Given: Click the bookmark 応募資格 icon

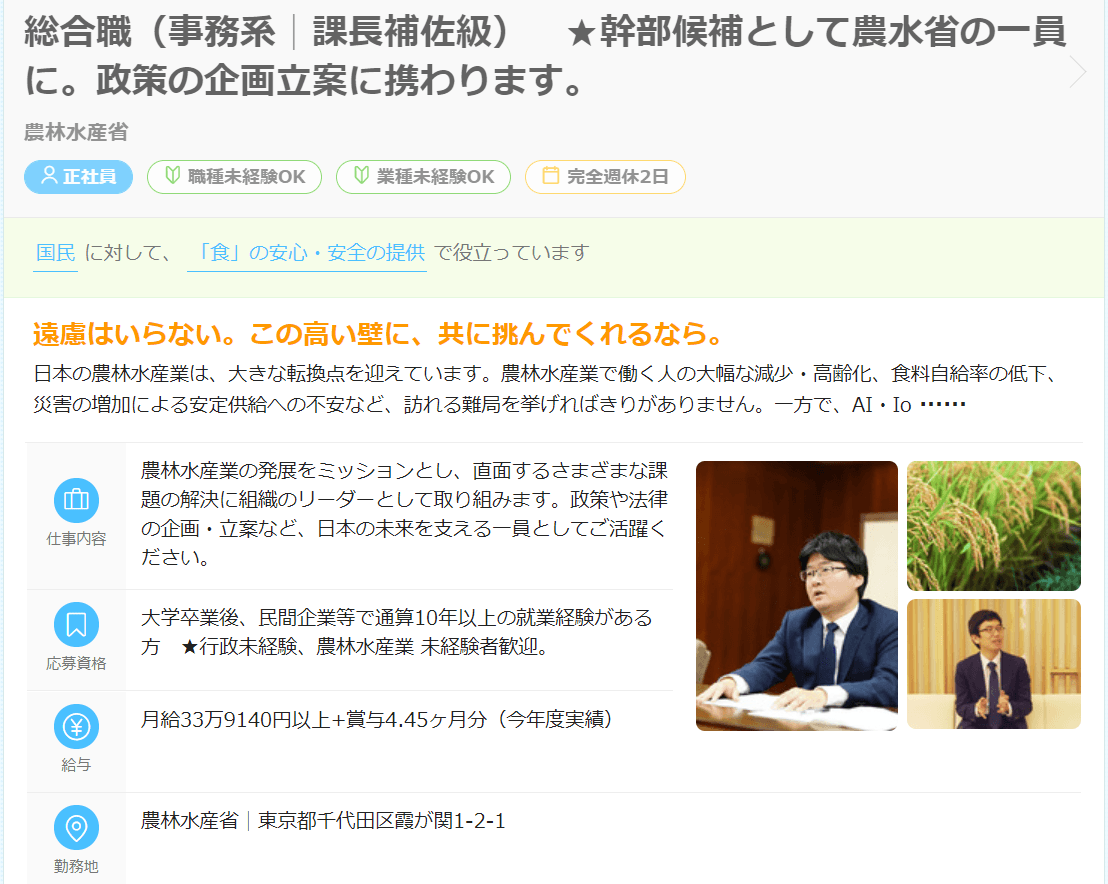Looking at the screenshot, I should pyautogui.click(x=76, y=625).
